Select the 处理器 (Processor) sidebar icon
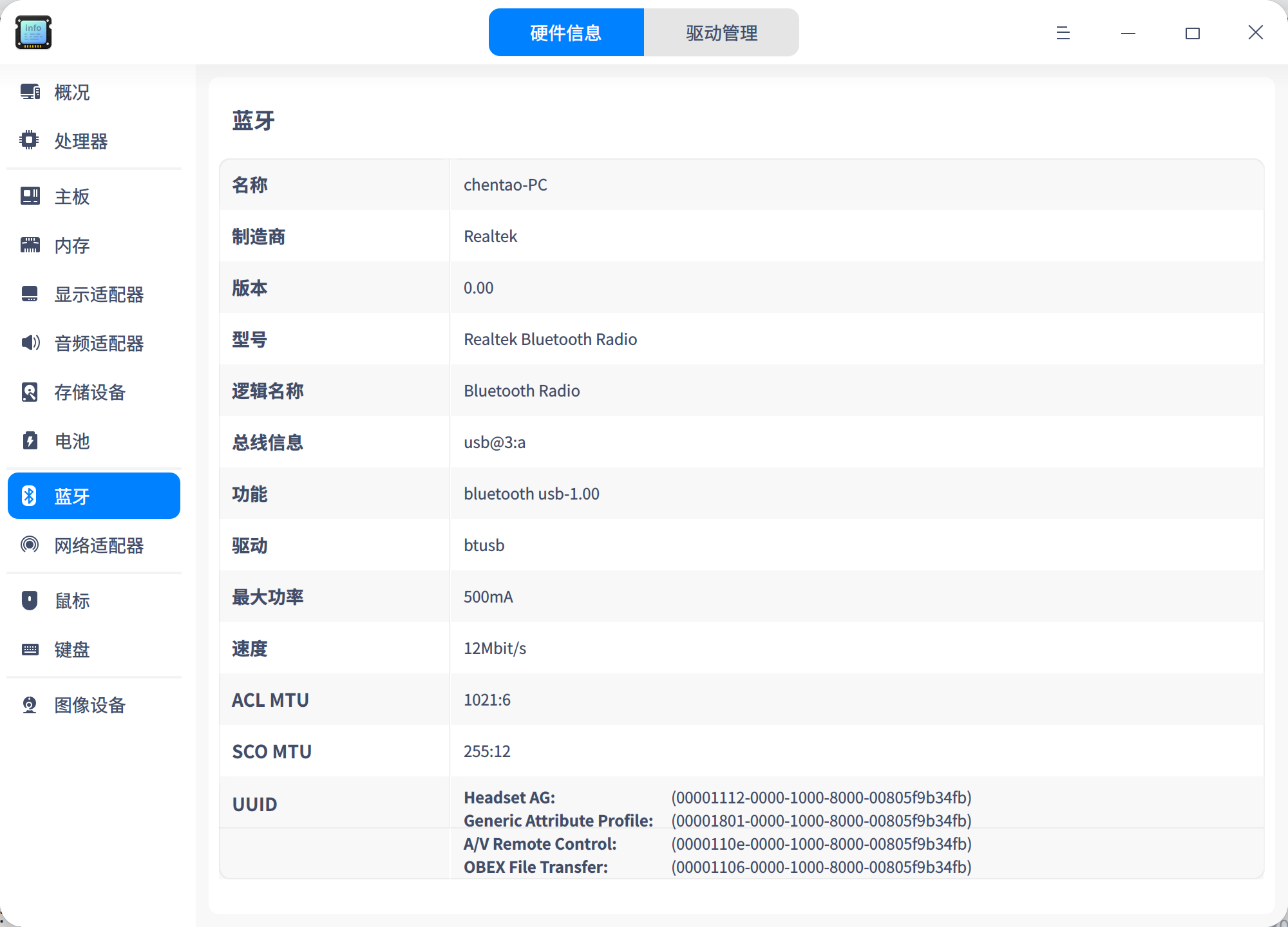 click(x=29, y=141)
